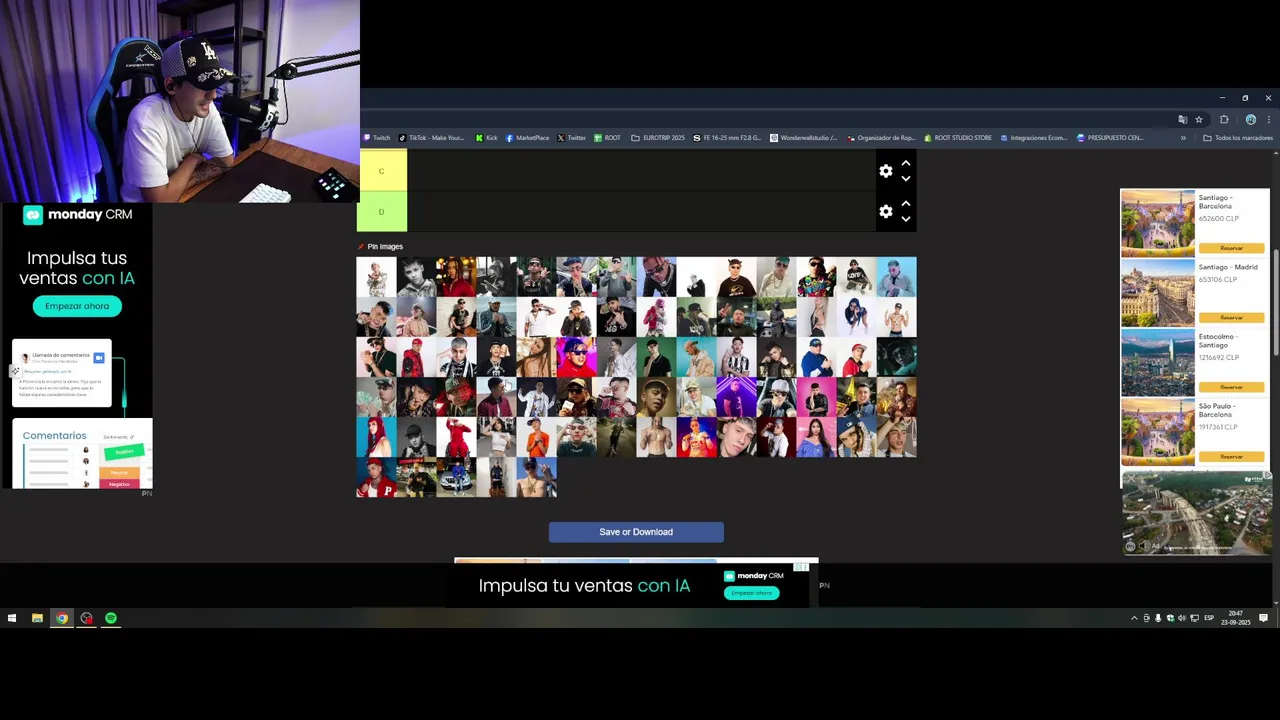Click the Save or Download button
Image resolution: width=1280 pixels, height=720 pixels.
[636, 532]
